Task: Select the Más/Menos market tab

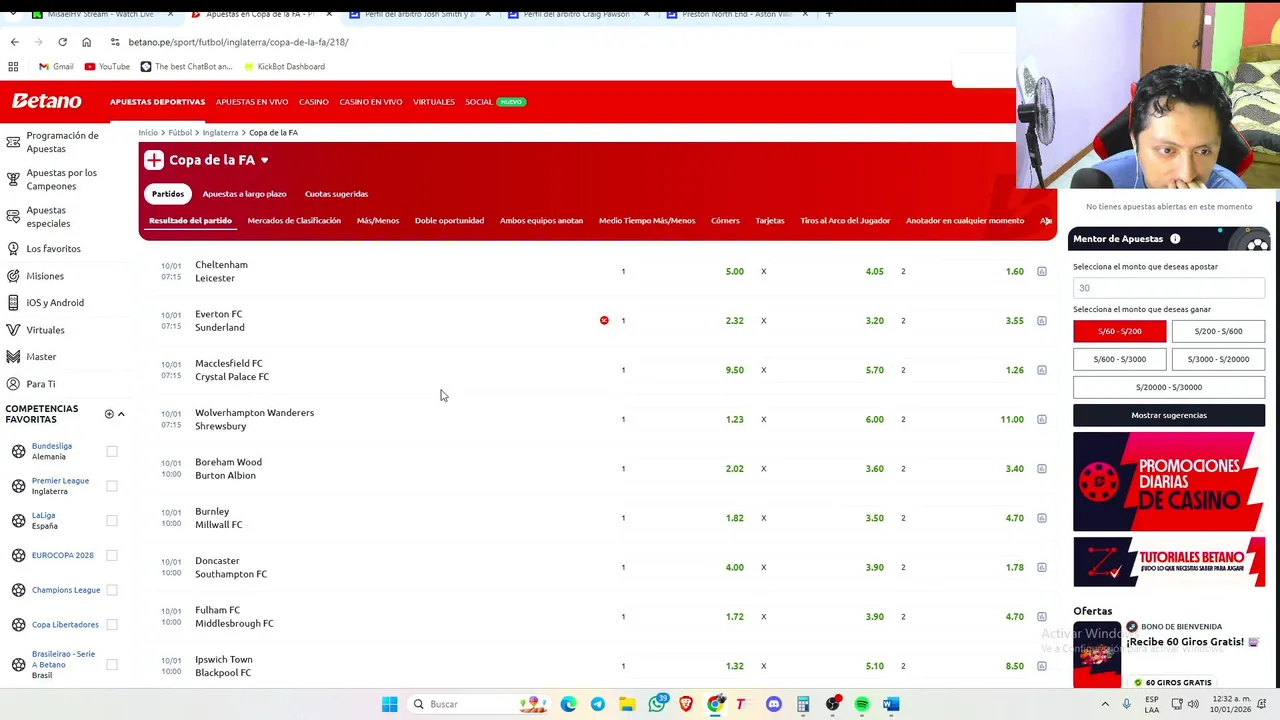Action: click(x=377, y=220)
